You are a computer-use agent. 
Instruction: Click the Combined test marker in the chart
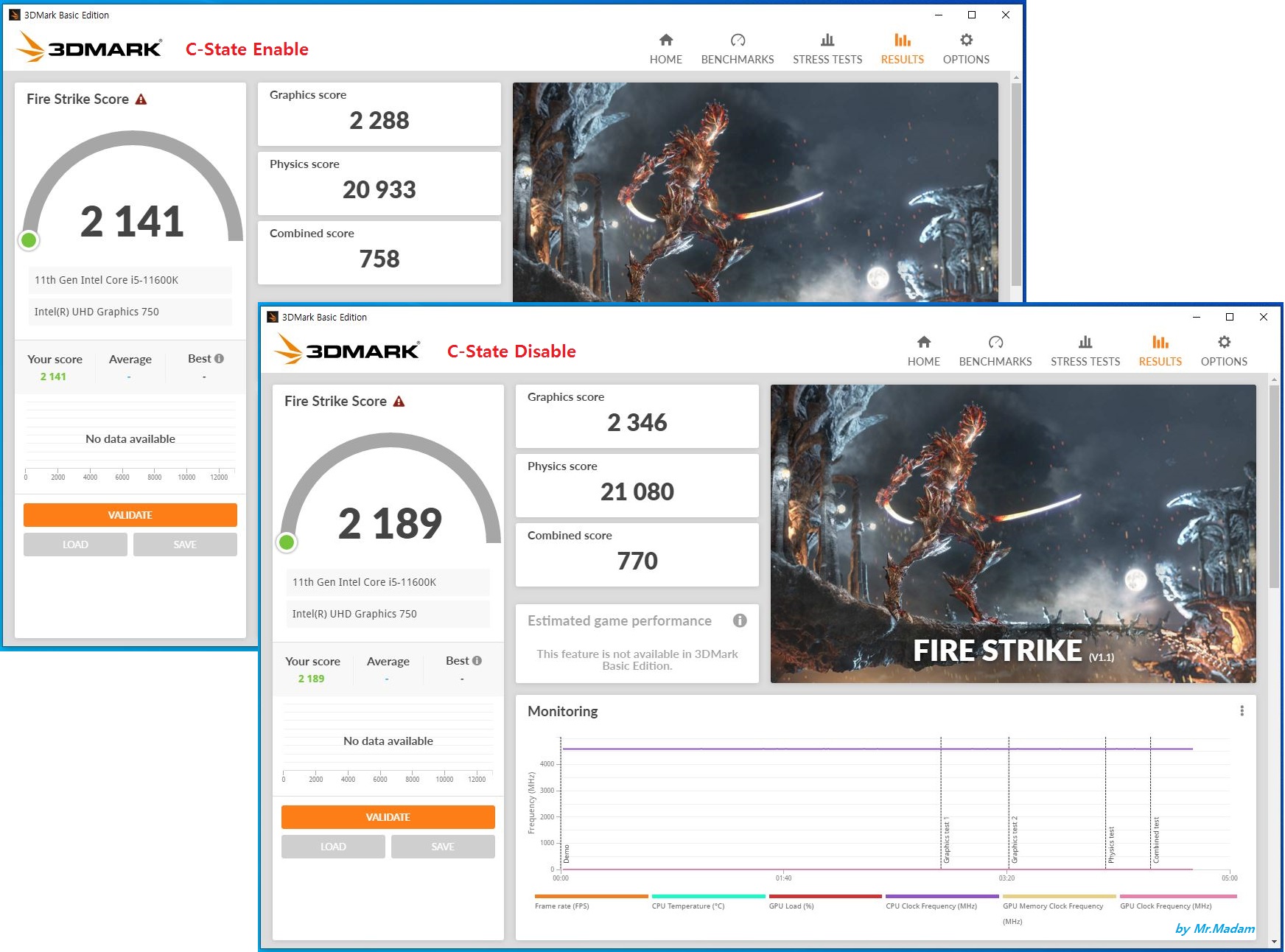pyautogui.click(x=1156, y=840)
